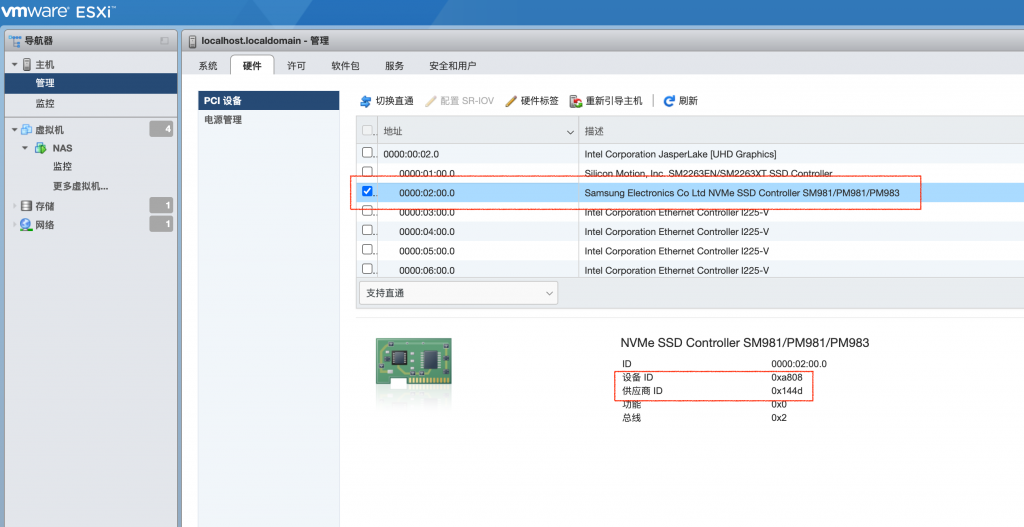This screenshot has width=1024, height=527.
Task: Click the Ethernet Controller I225-V at 0000:04:00.0
Action: pos(677,232)
